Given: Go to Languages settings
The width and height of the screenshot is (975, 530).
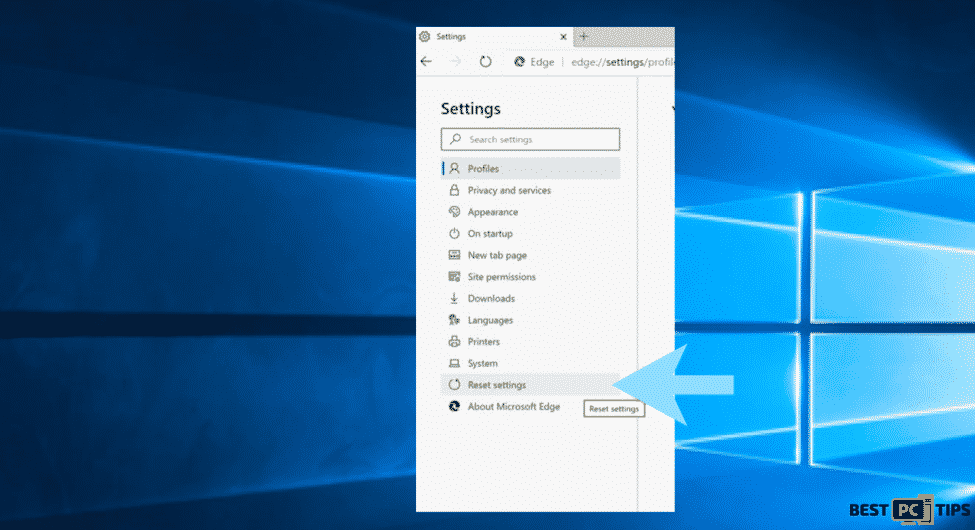Looking at the screenshot, I should pos(530,320).
